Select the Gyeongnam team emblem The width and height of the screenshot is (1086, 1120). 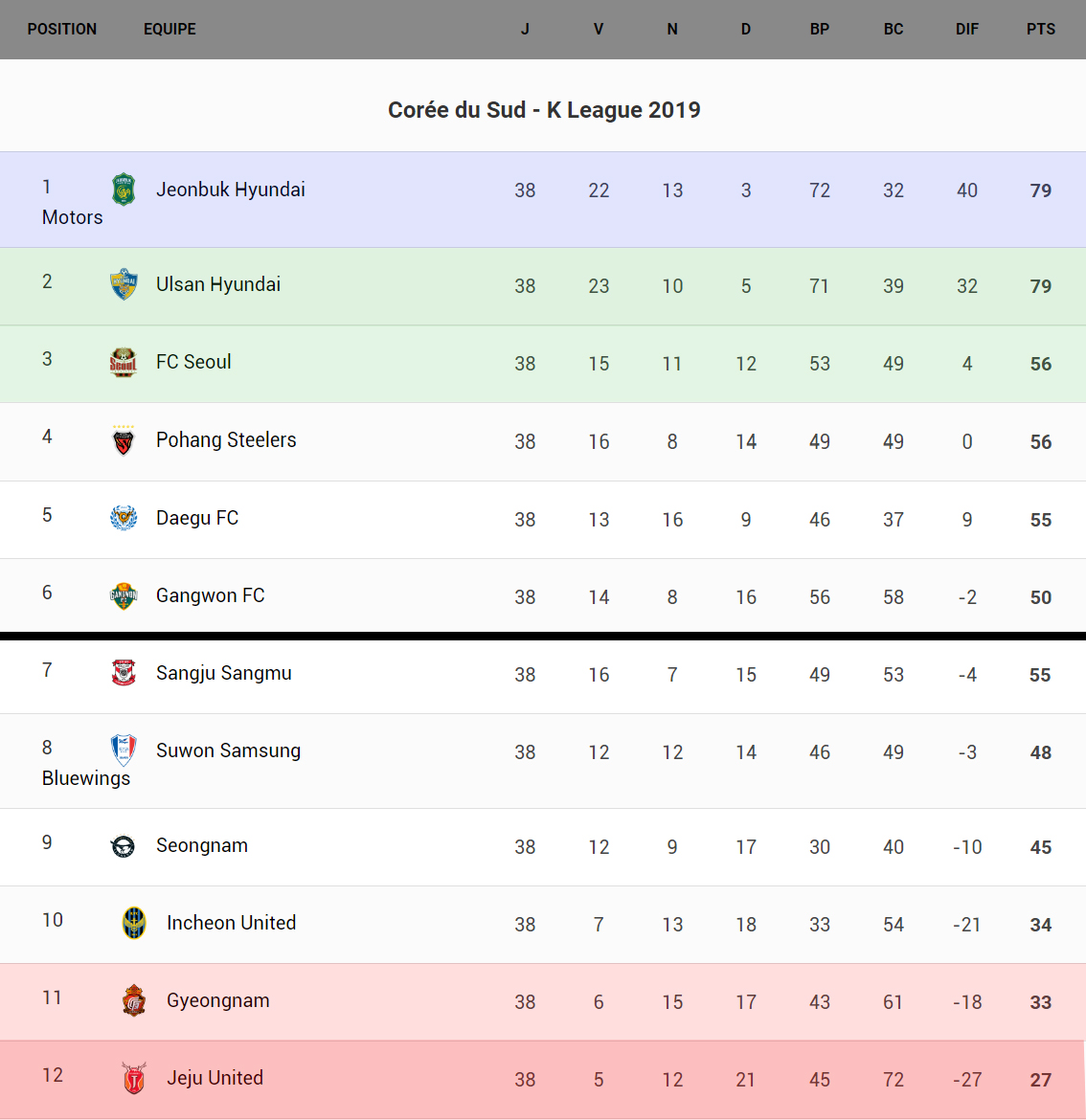pyautogui.click(x=134, y=1000)
